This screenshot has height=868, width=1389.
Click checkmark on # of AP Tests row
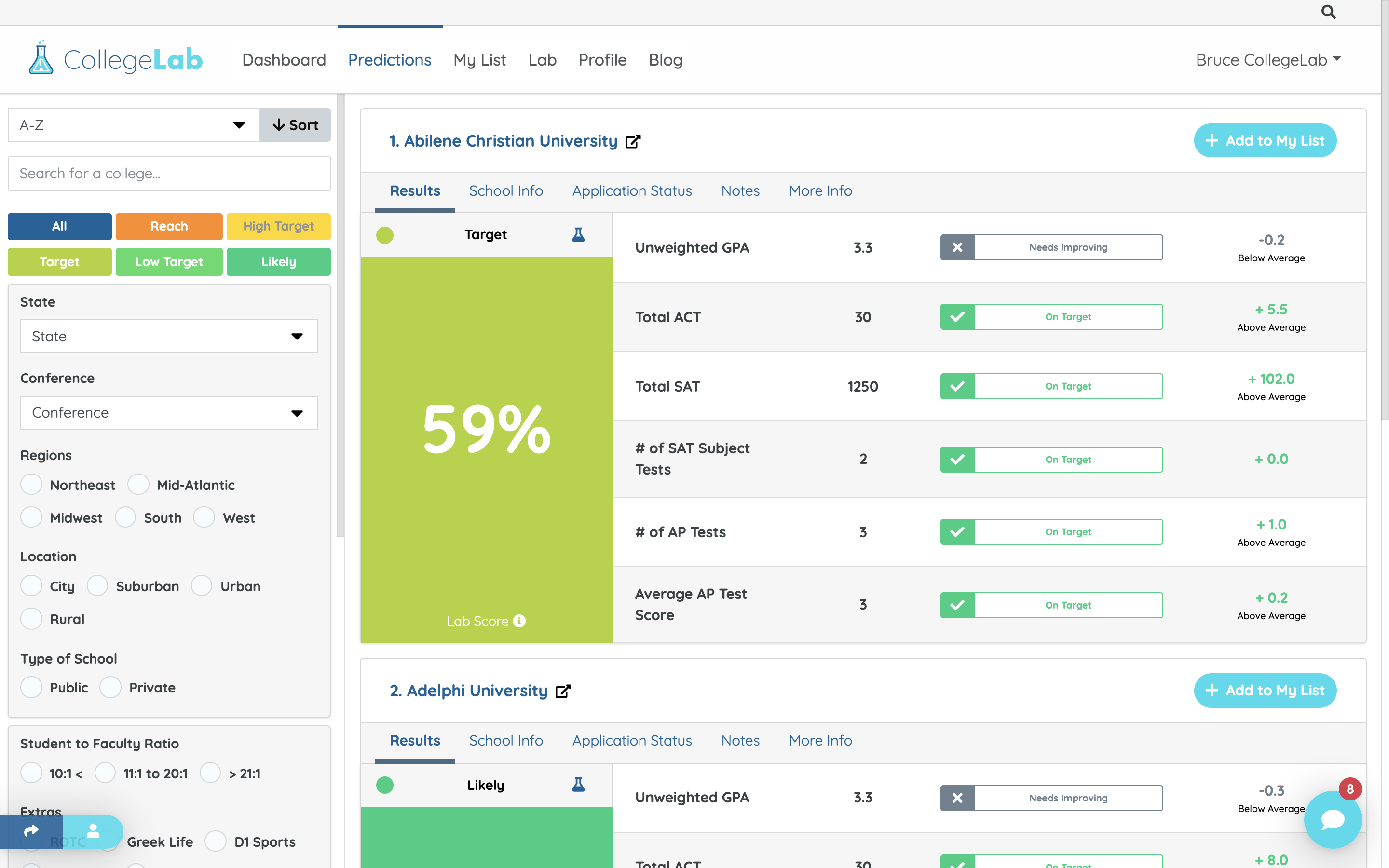(x=957, y=531)
